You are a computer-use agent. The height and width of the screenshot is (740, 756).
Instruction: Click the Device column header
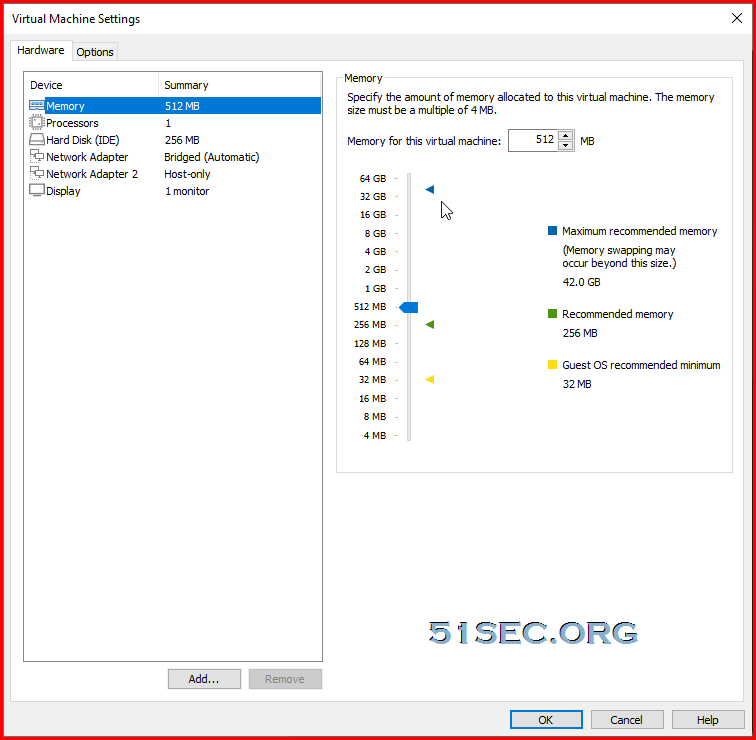pyautogui.click(x=92, y=85)
